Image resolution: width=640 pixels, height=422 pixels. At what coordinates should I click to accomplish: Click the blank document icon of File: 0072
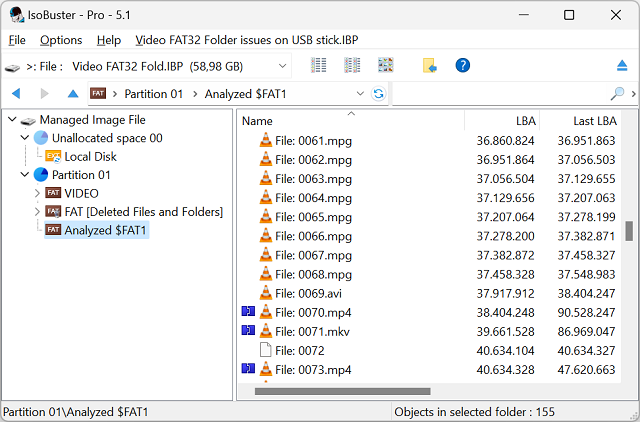pos(265,350)
